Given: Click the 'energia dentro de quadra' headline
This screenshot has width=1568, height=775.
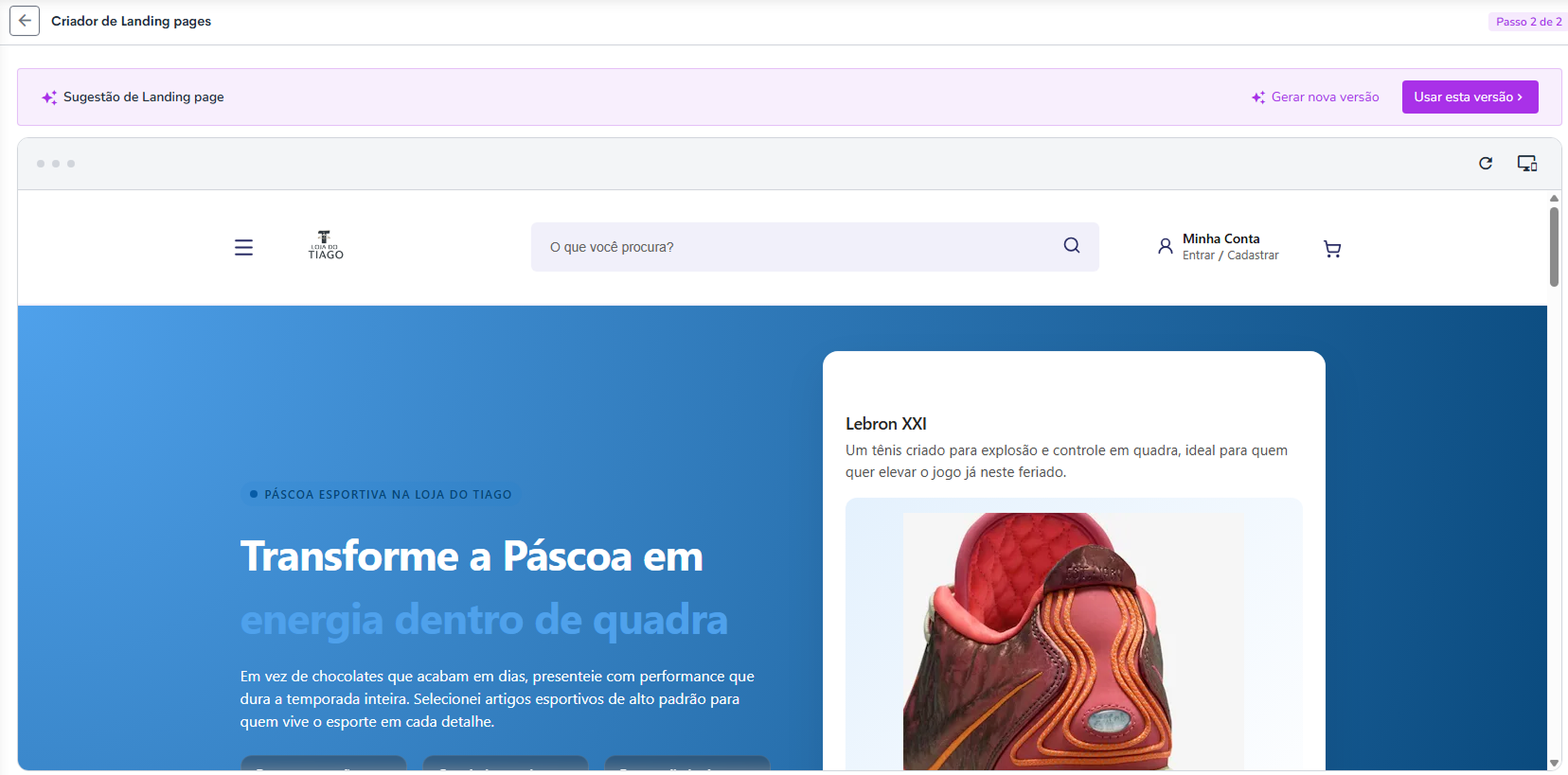Looking at the screenshot, I should click(484, 620).
